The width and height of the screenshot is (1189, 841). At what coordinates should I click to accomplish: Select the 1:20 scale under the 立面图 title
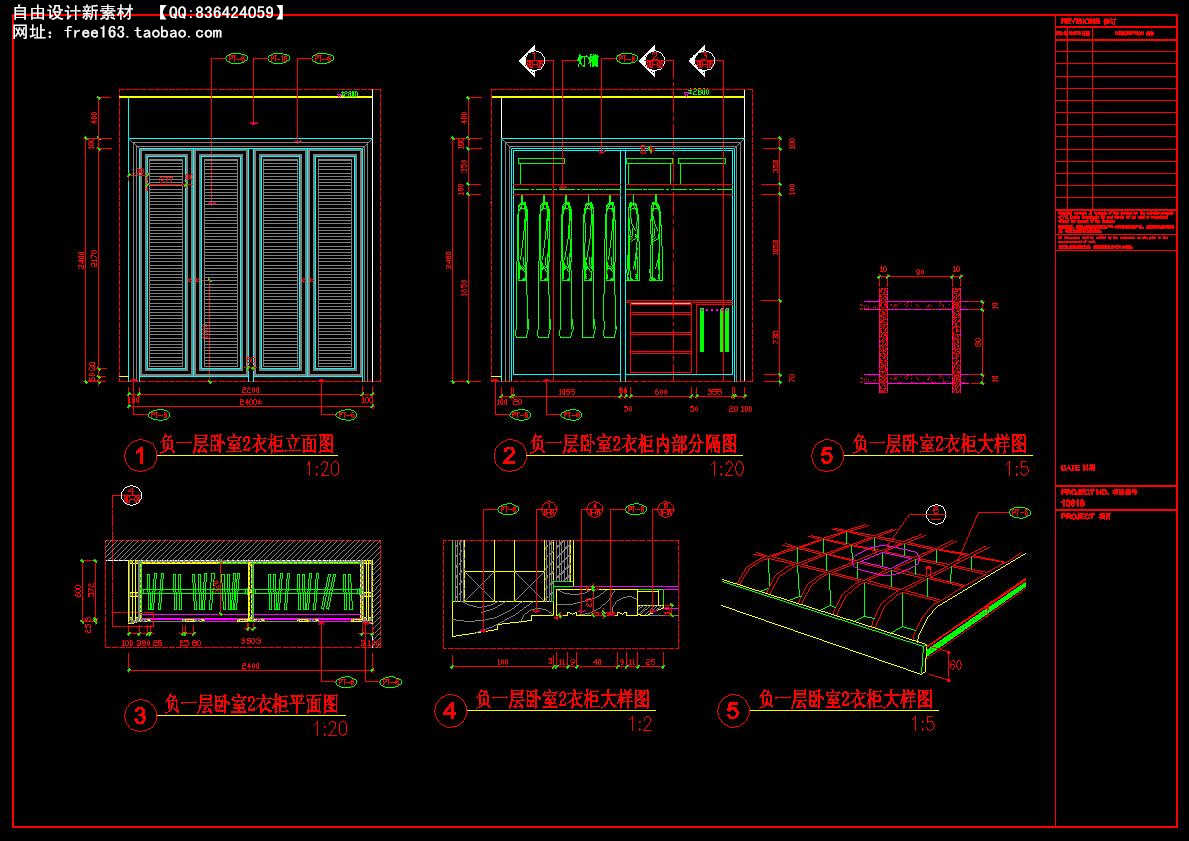tap(322, 469)
